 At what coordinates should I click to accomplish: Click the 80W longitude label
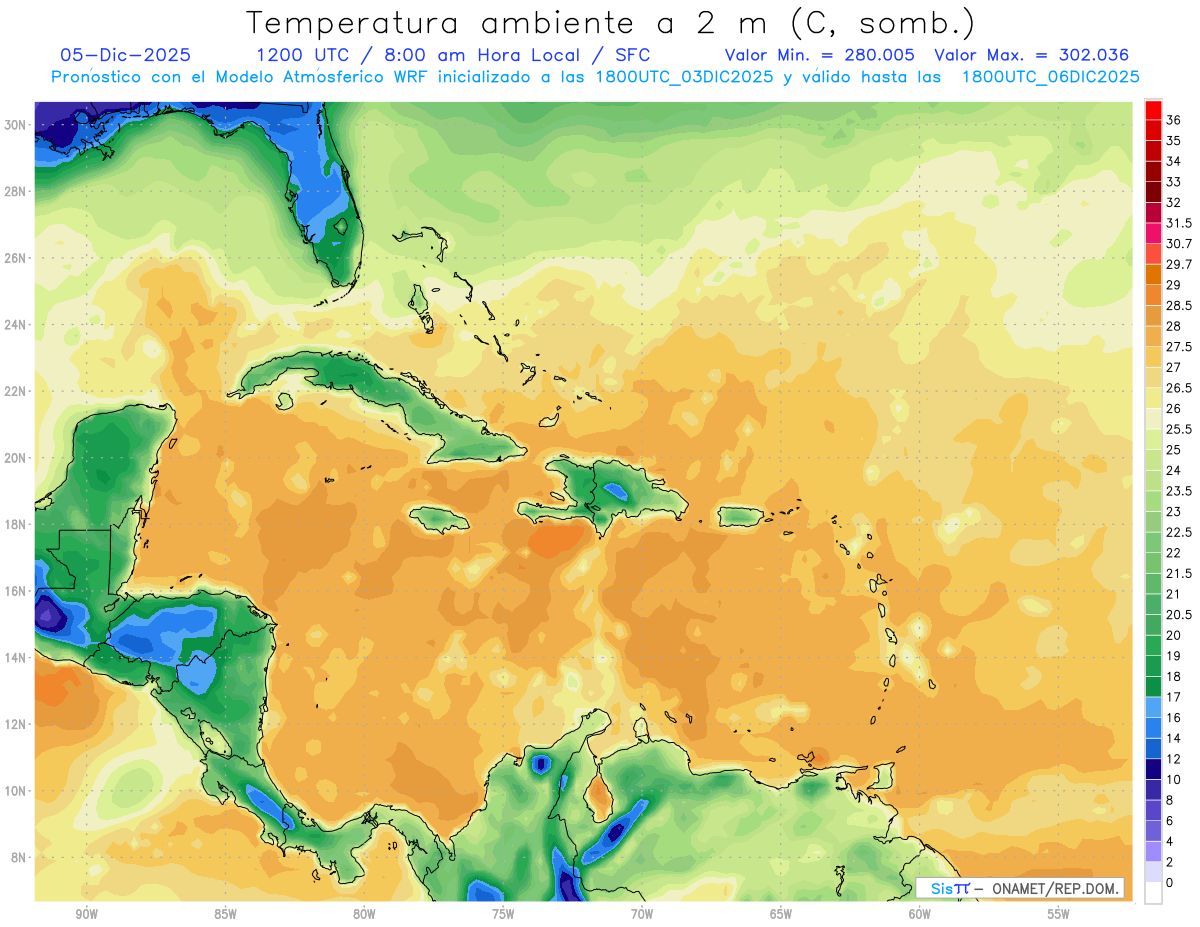(x=364, y=915)
